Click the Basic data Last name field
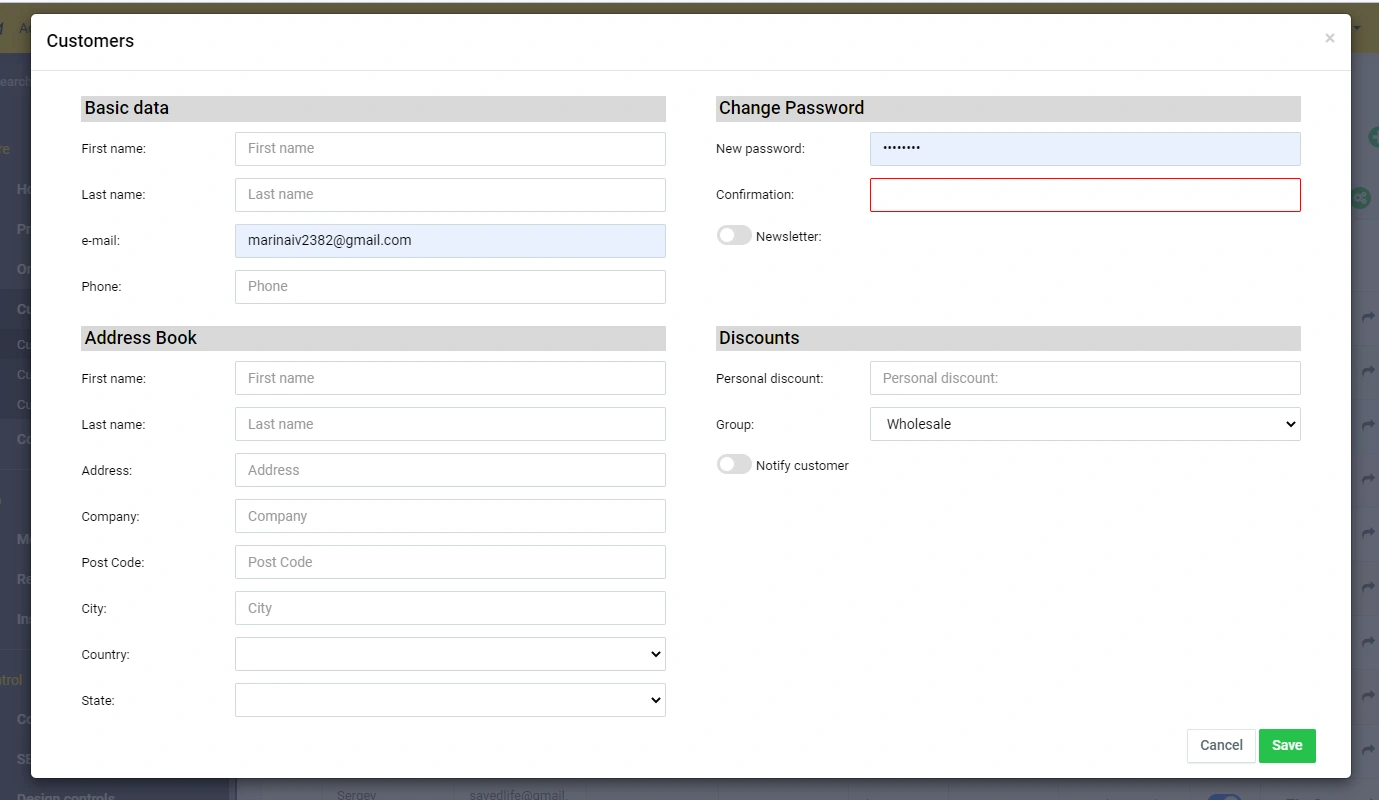The image size is (1379, 800). (x=450, y=194)
